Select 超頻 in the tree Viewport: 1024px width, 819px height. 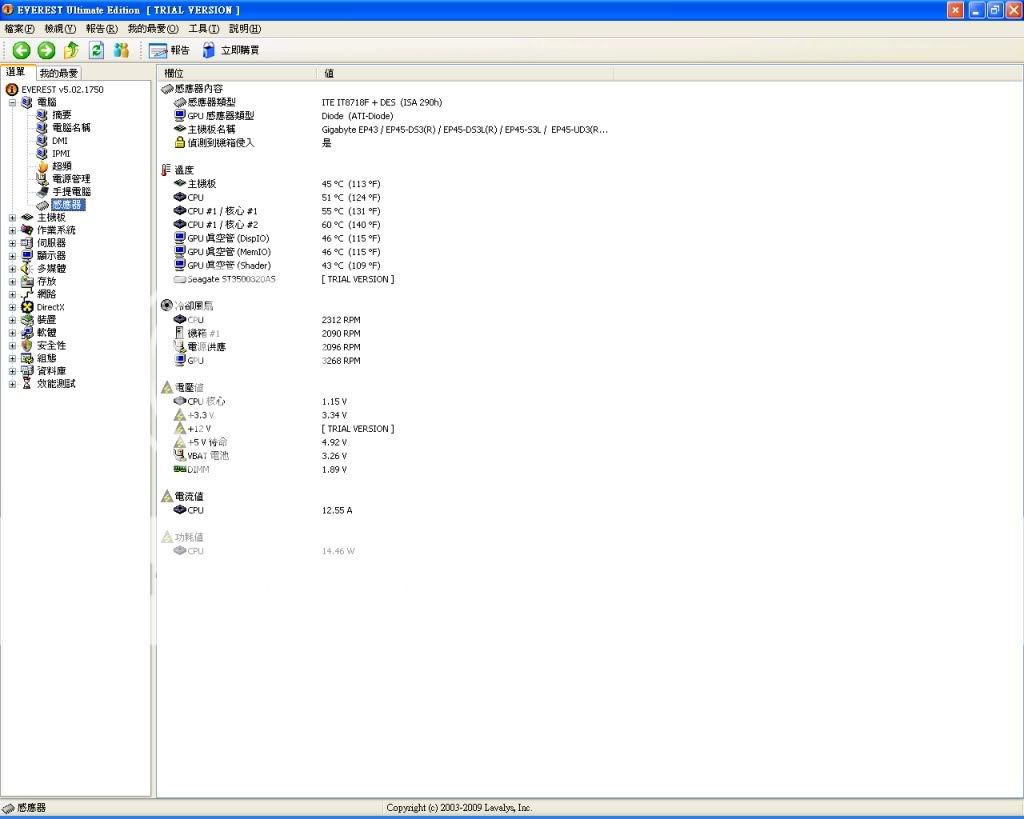(61, 166)
